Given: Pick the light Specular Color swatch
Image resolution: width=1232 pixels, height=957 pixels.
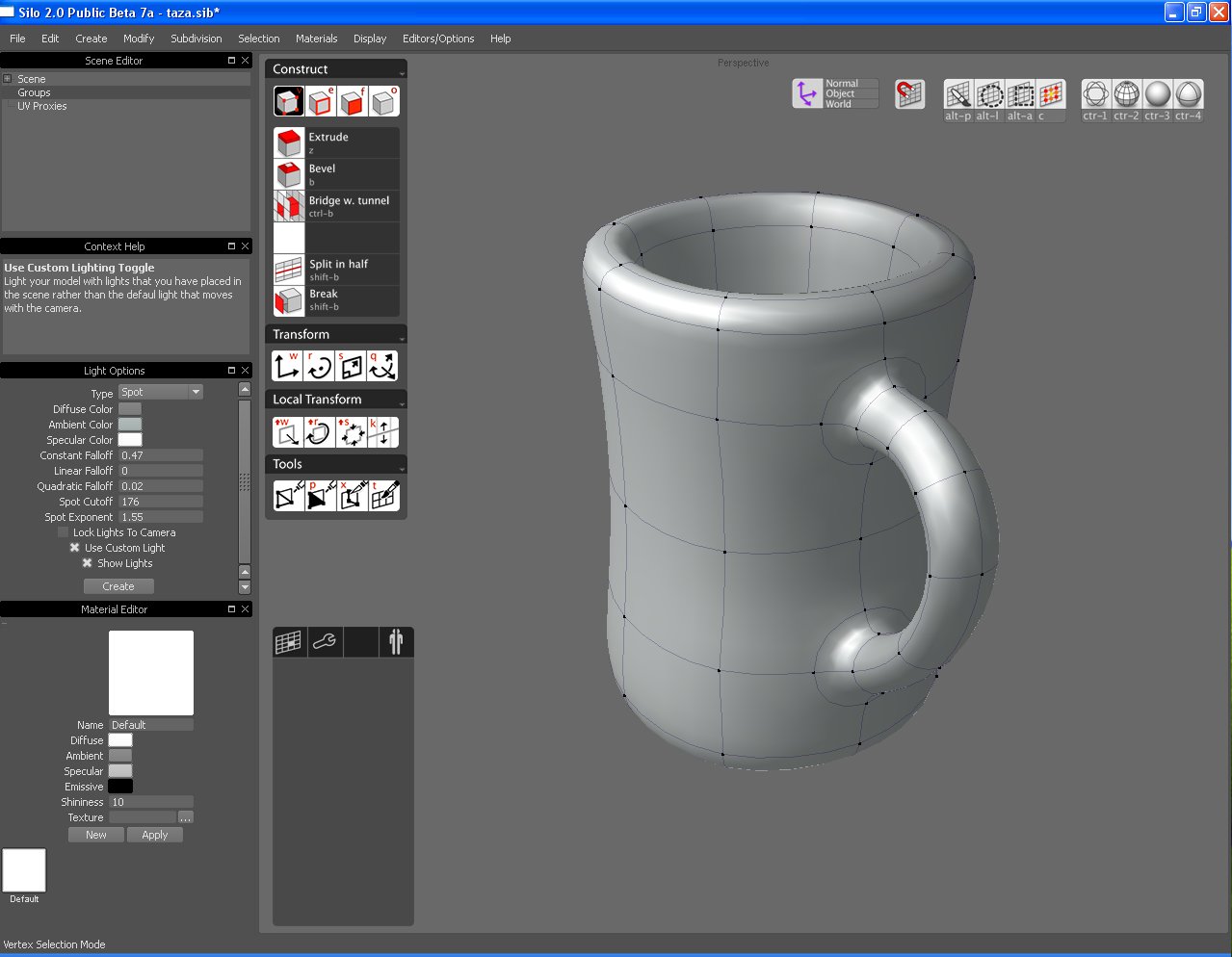Looking at the screenshot, I should pyautogui.click(x=130, y=440).
